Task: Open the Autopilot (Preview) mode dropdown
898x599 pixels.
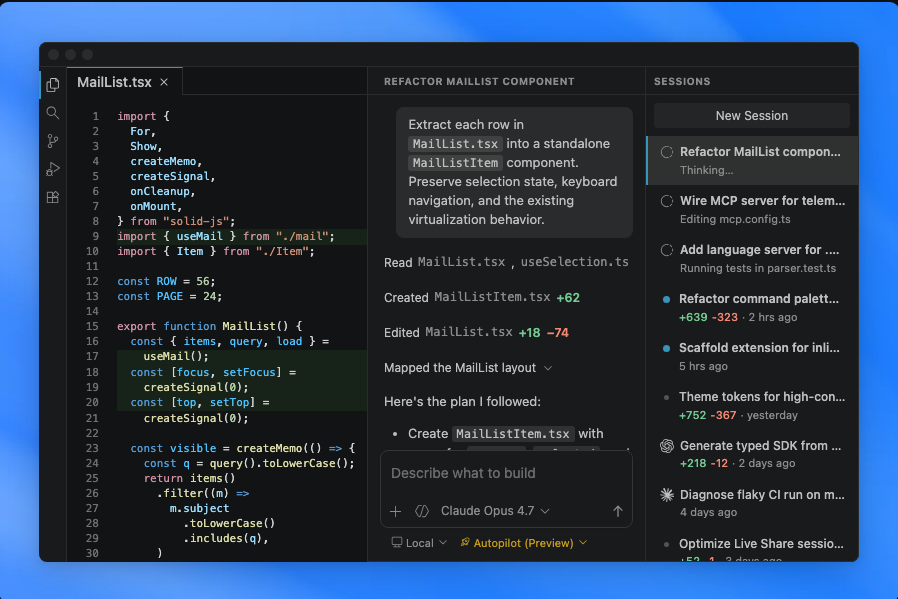Action: click(x=523, y=543)
